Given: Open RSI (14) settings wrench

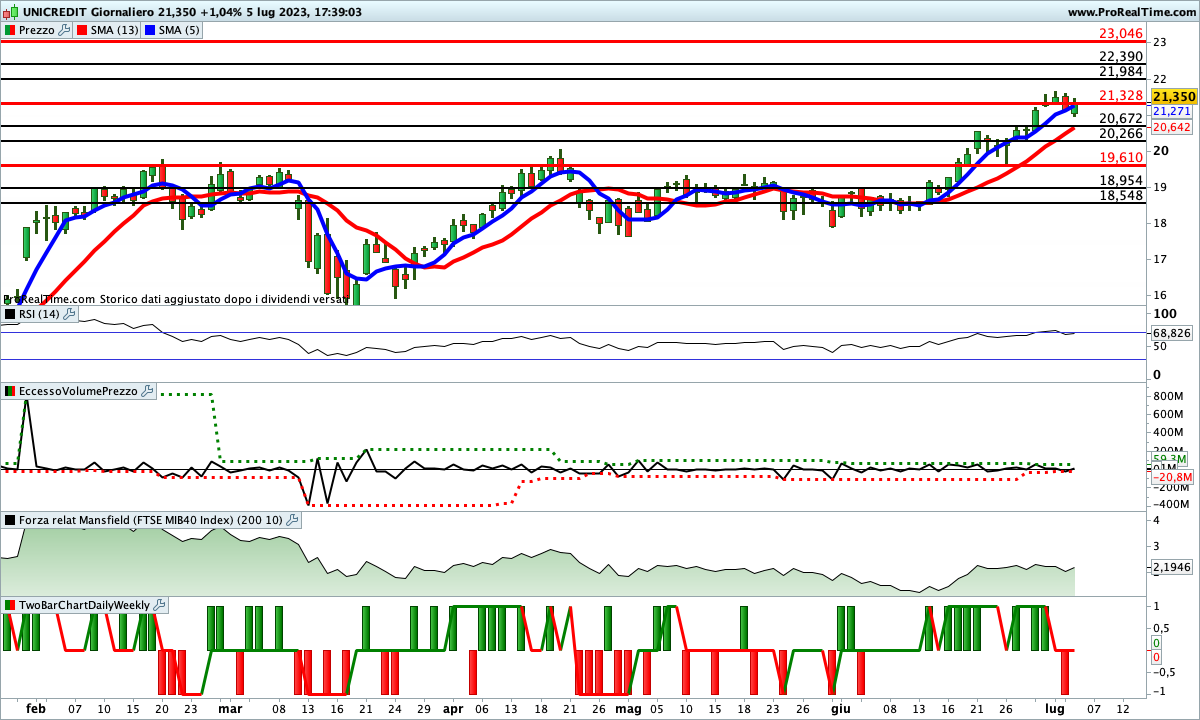Looking at the screenshot, I should click(x=69, y=314).
